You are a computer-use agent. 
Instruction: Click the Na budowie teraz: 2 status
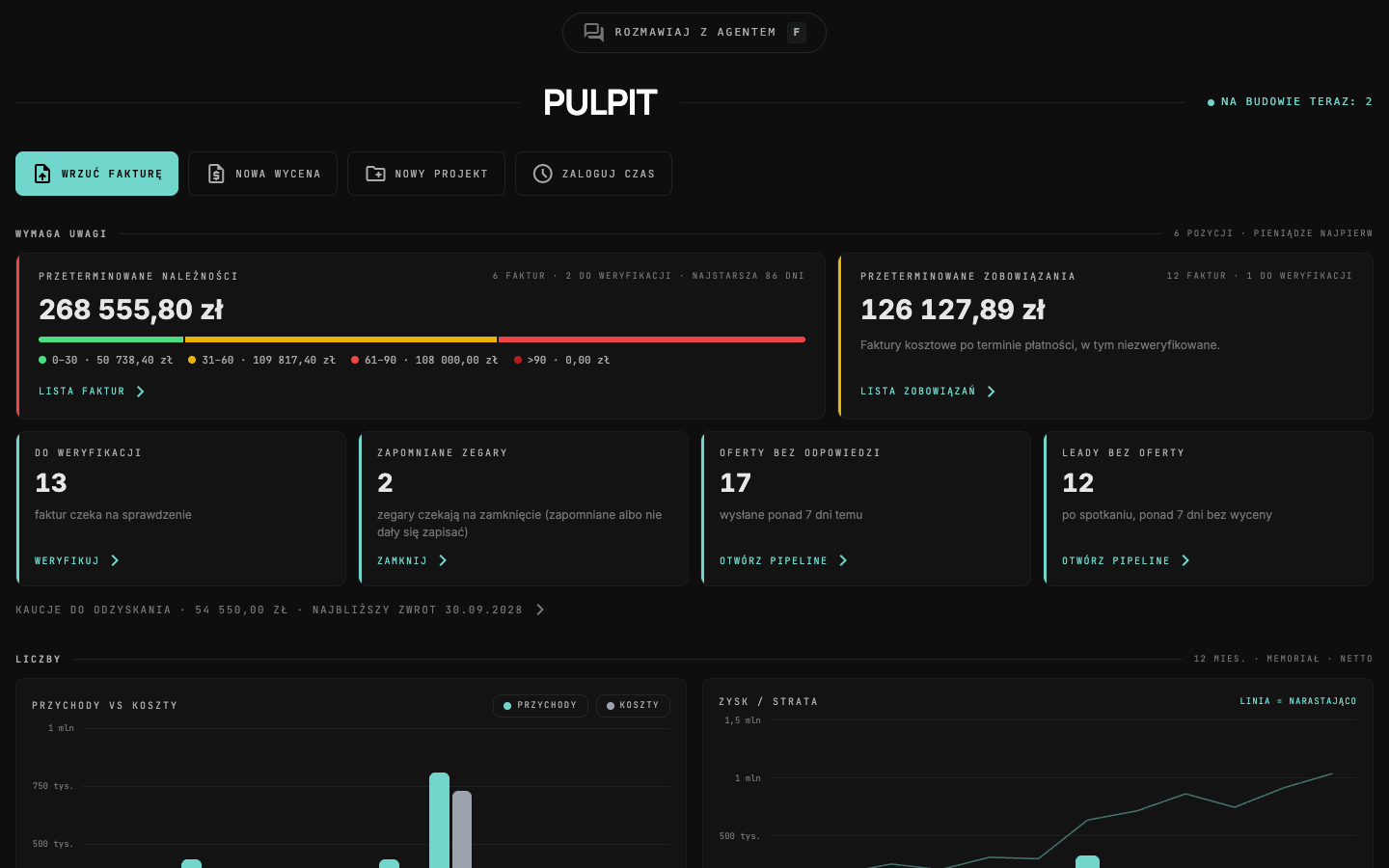coord(1290,102)
